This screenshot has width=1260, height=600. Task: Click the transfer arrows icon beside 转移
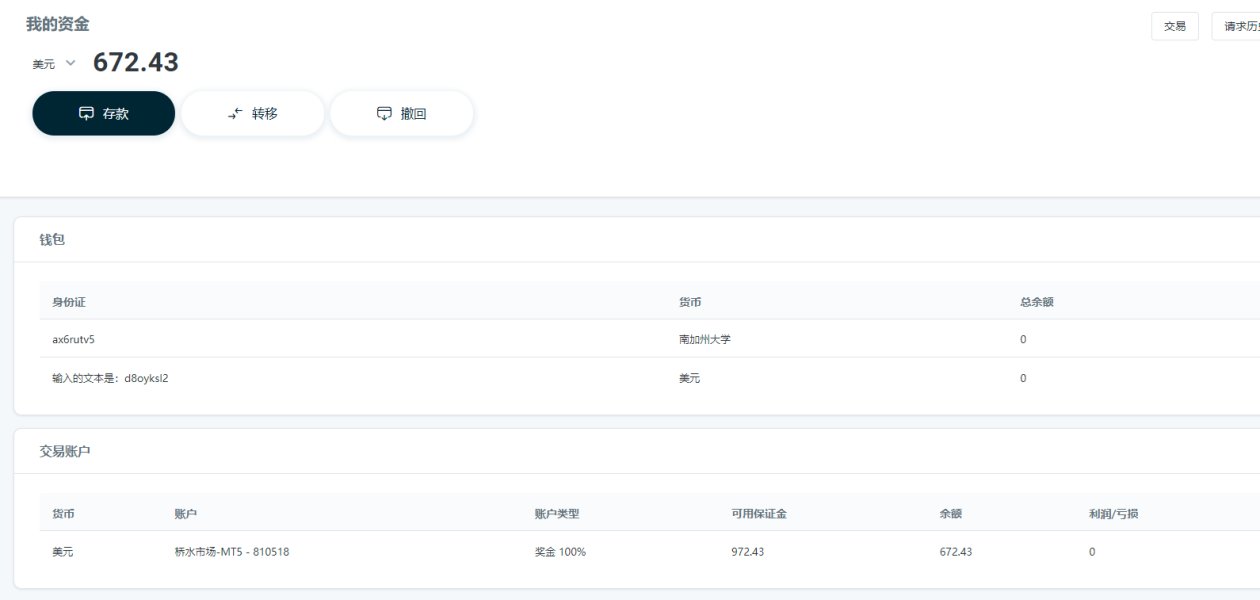click(x=235, y=113)
